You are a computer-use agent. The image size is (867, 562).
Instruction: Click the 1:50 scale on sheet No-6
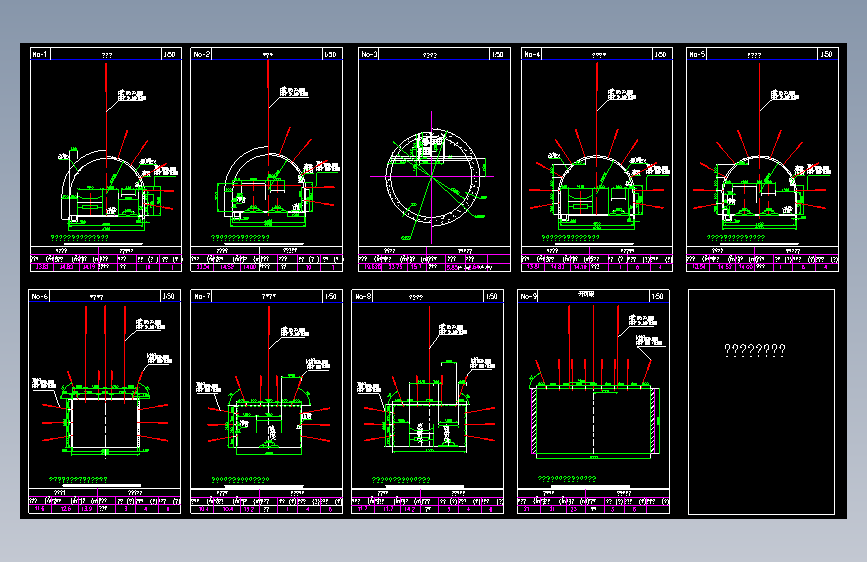(169, 296)
